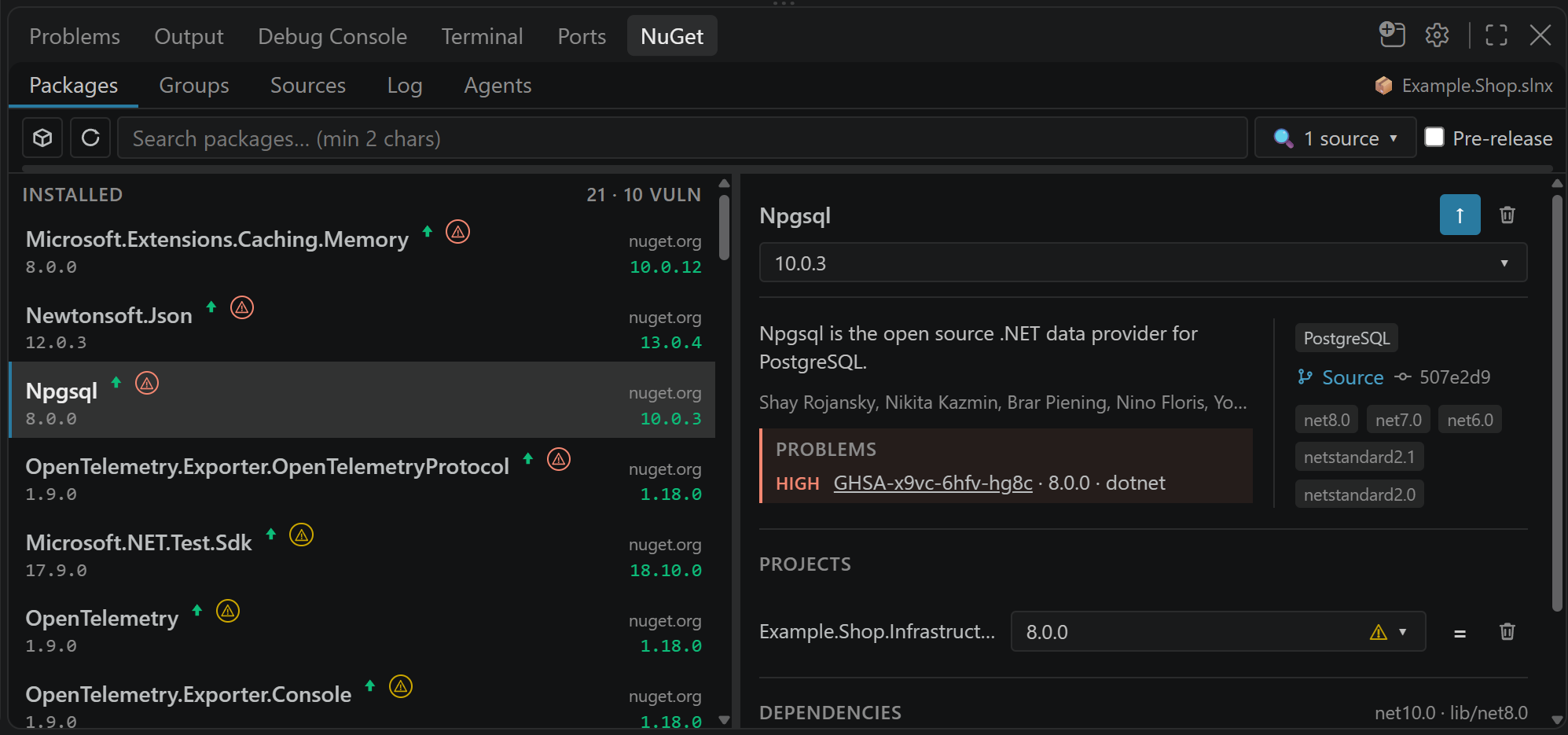Click the equals icon in Projects row
1568x735 pixels.
1460,633
